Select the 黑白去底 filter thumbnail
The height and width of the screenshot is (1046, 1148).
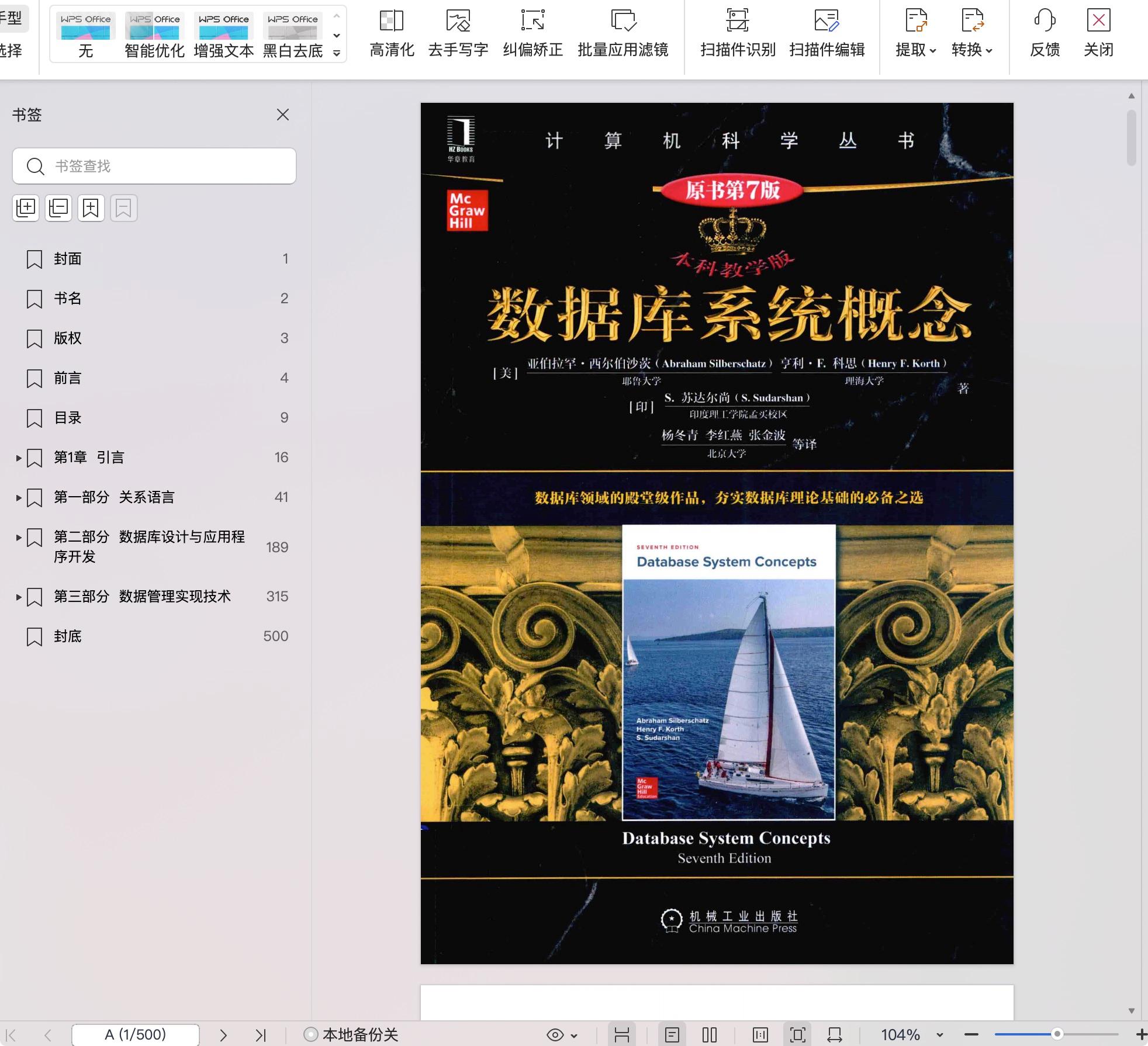pyautogui.click(x=292, y=35)
